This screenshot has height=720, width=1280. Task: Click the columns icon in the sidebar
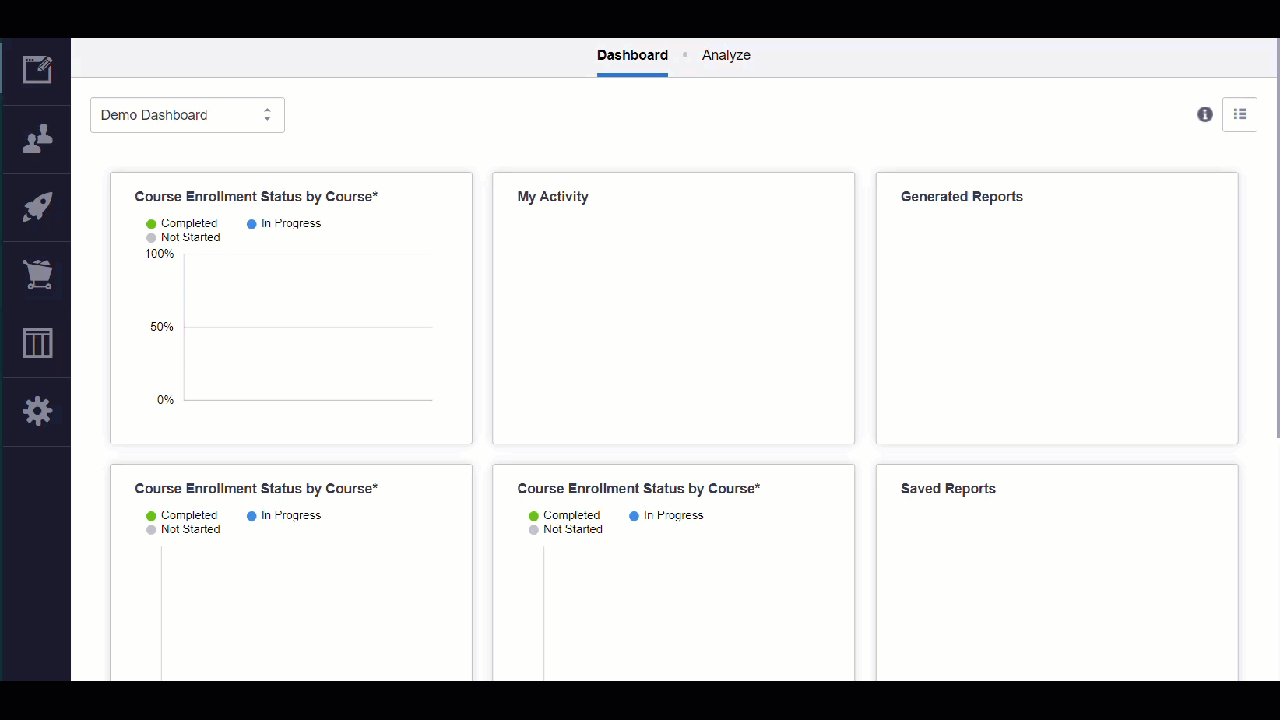(x=37, y=343)
